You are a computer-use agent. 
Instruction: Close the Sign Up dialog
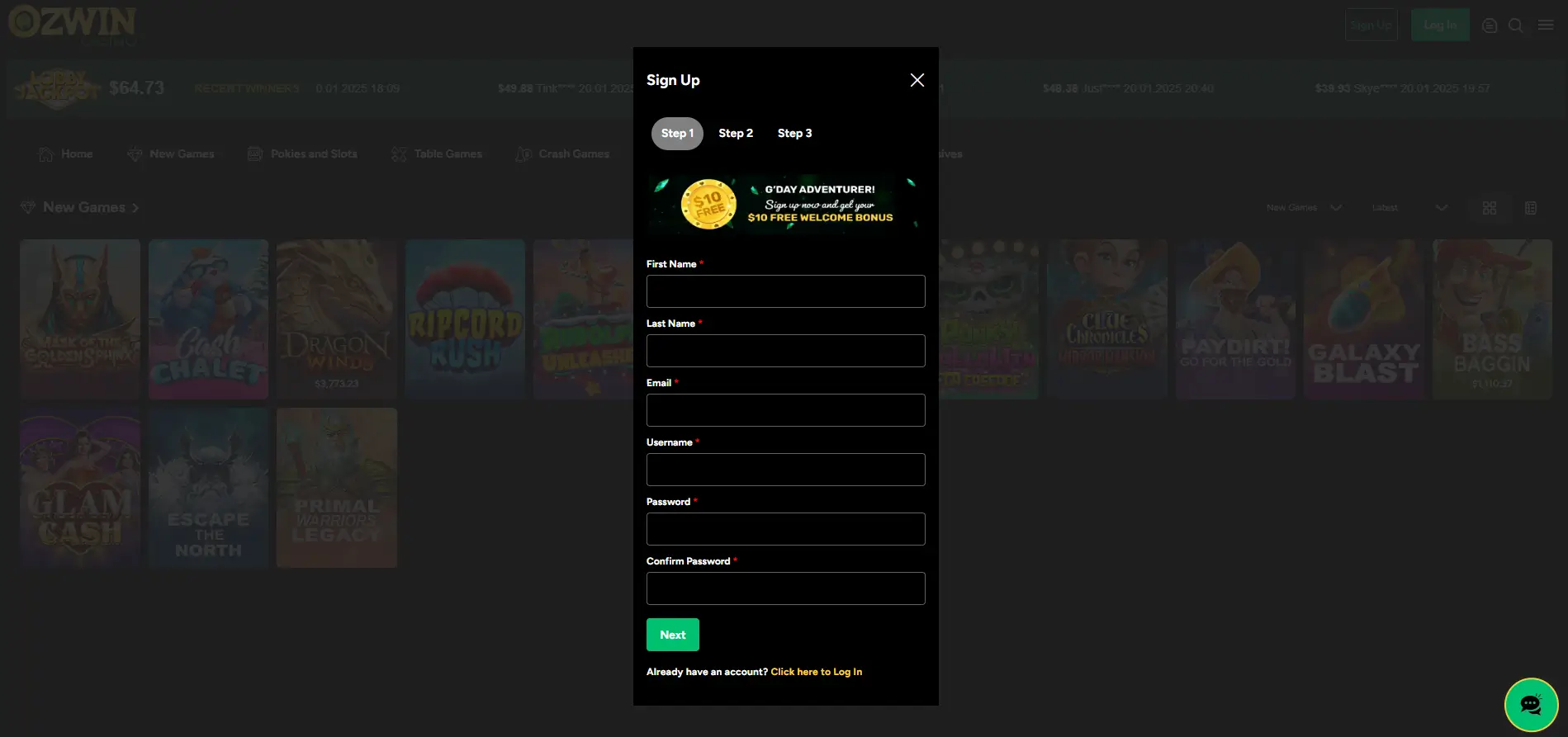(x=917, y=80)
